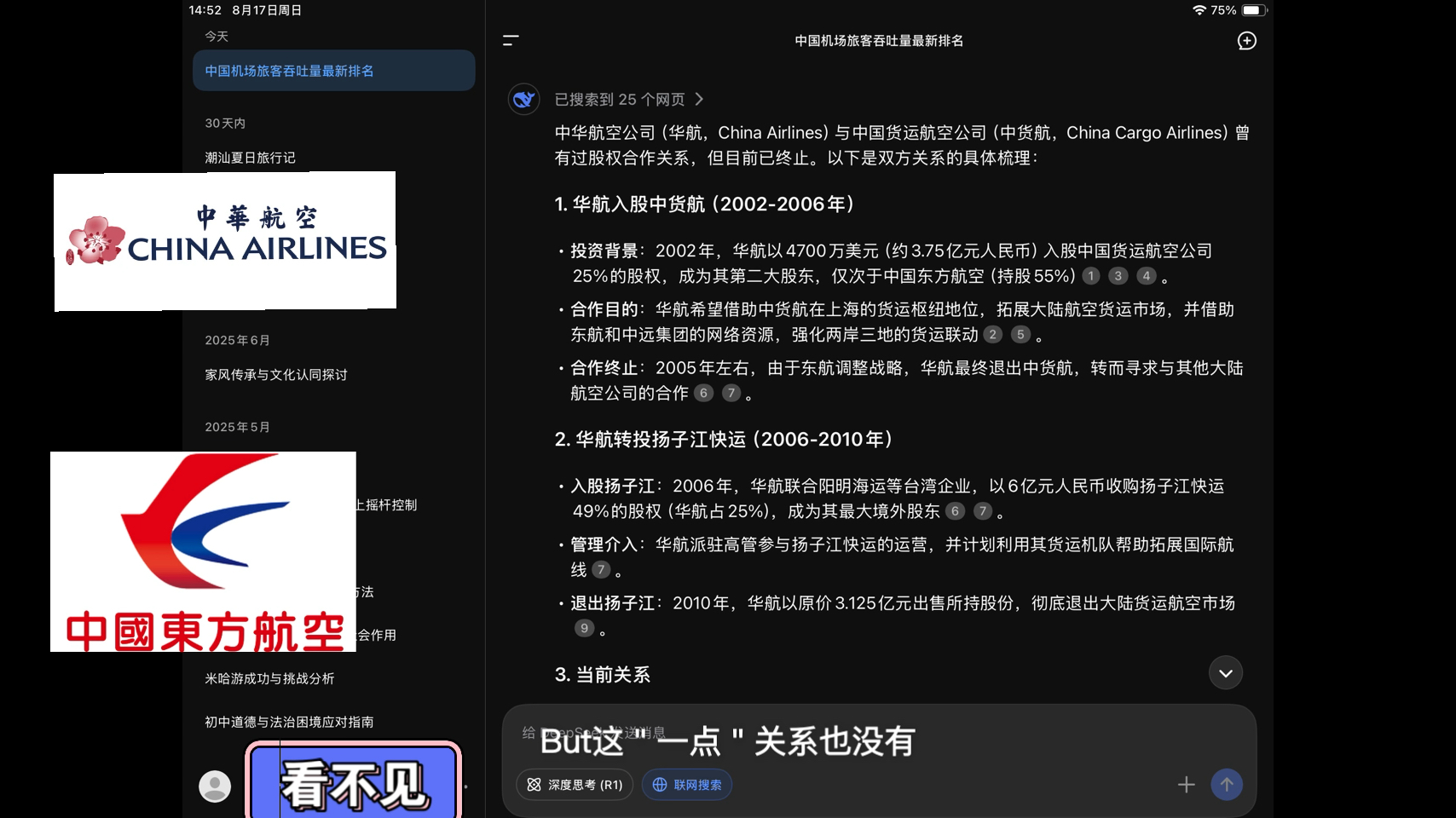Start a new chat with plus icon
The image size is (1456, 818).
pos(1246,41)
